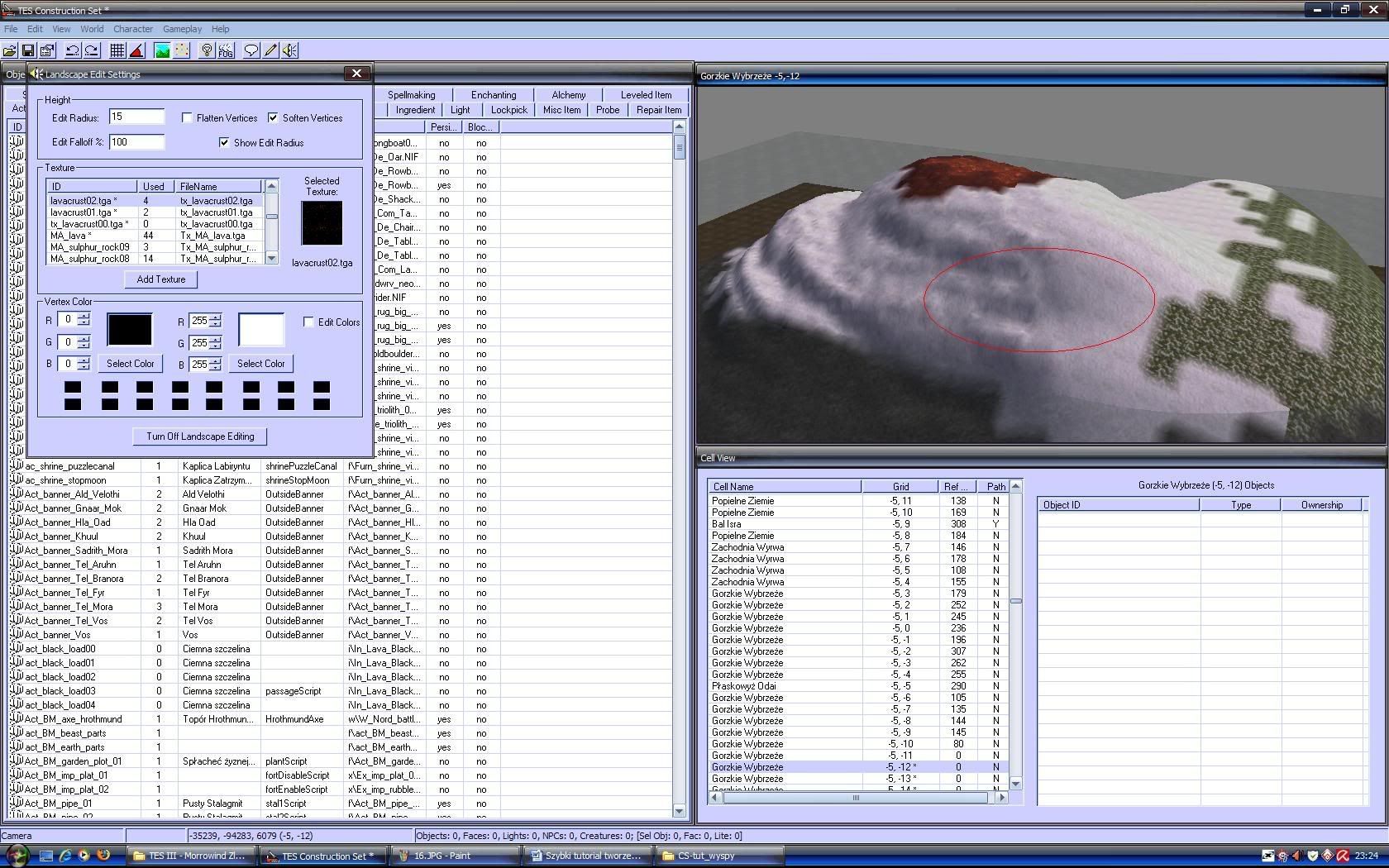
Task: Click the Redo arrow toolbar icon
Action: tap(92, 50)
